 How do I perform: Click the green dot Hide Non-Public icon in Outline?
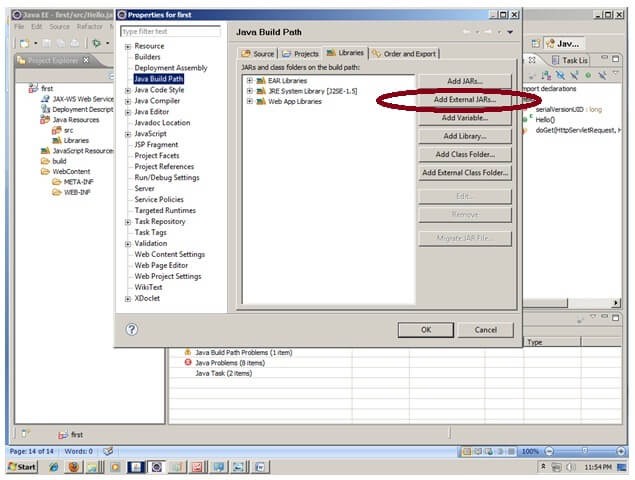coord(588,75)
